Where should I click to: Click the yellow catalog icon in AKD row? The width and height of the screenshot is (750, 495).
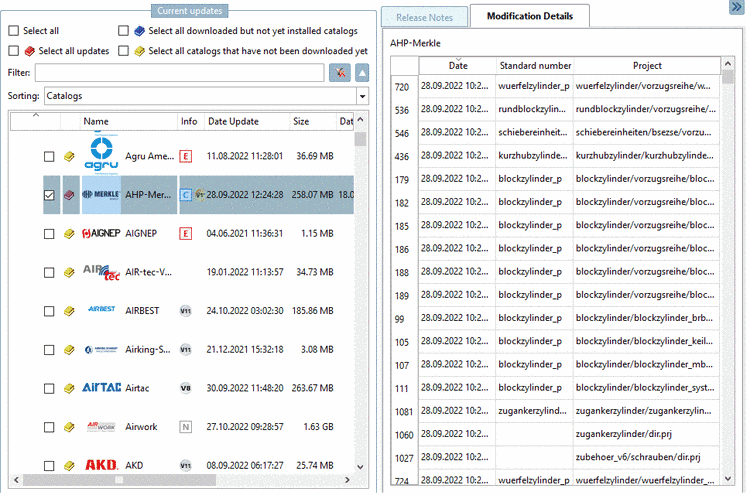click(69, 466)
